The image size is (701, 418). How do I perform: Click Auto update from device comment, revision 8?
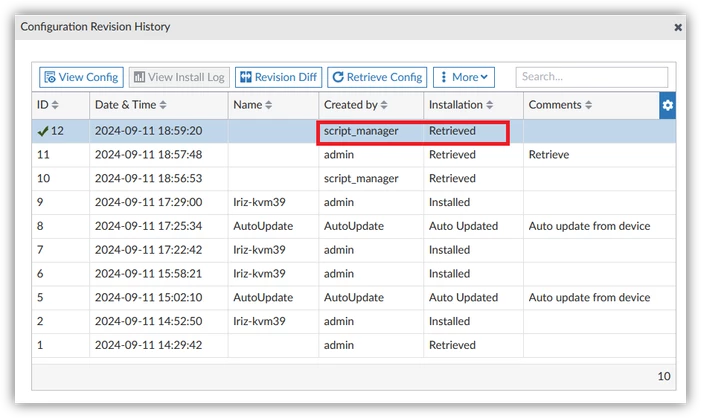pos(589,226)
